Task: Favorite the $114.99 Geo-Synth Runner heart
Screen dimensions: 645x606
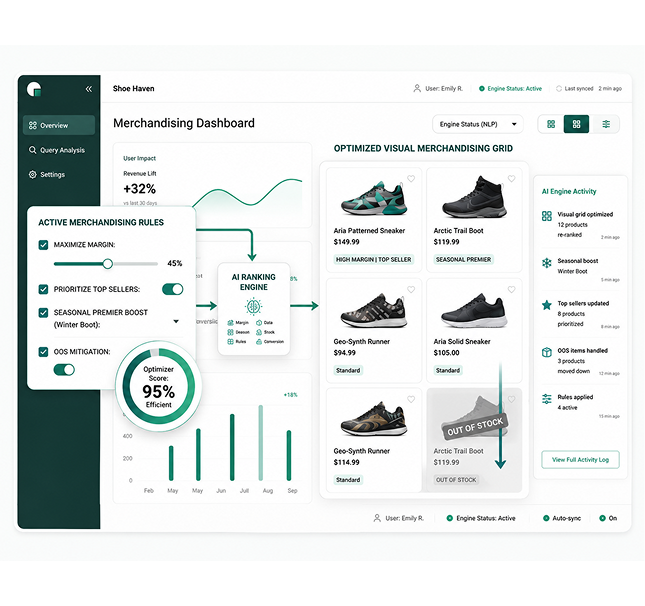Action: pyautogui.click(x=411, y=399)
